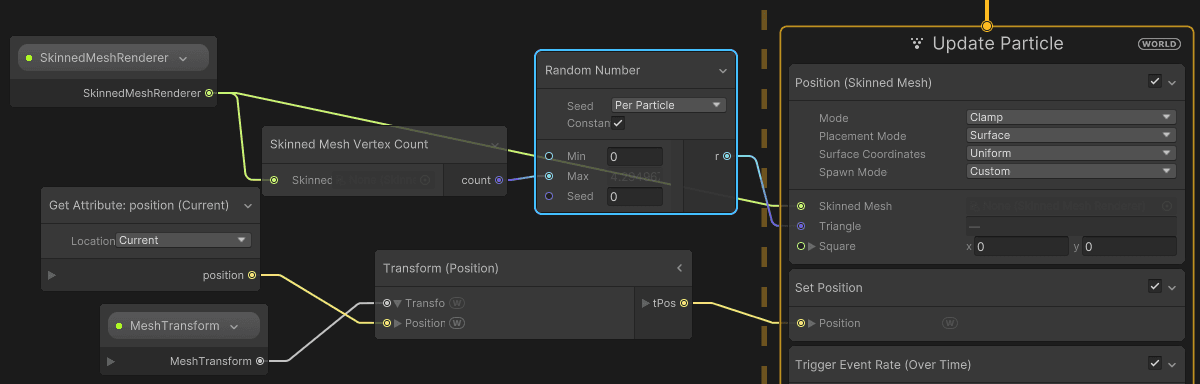
Task: Select the Update Particle context title
Action: coord(997,44)
